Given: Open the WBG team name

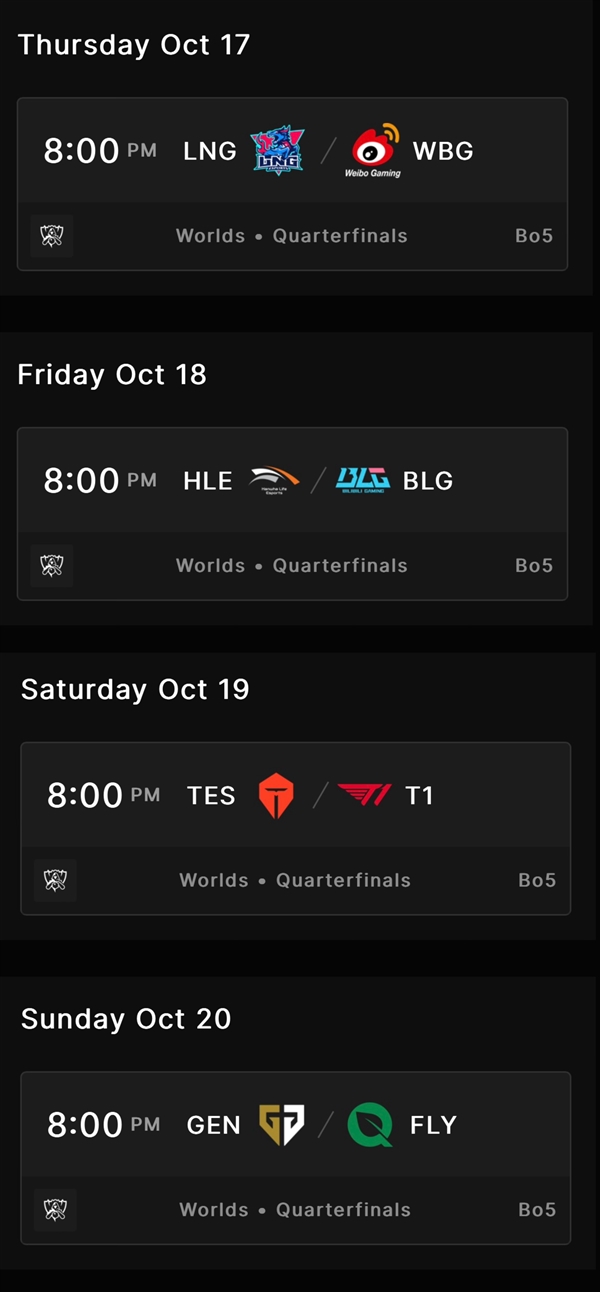Looking at the screenshot, I should coord(443,151).
